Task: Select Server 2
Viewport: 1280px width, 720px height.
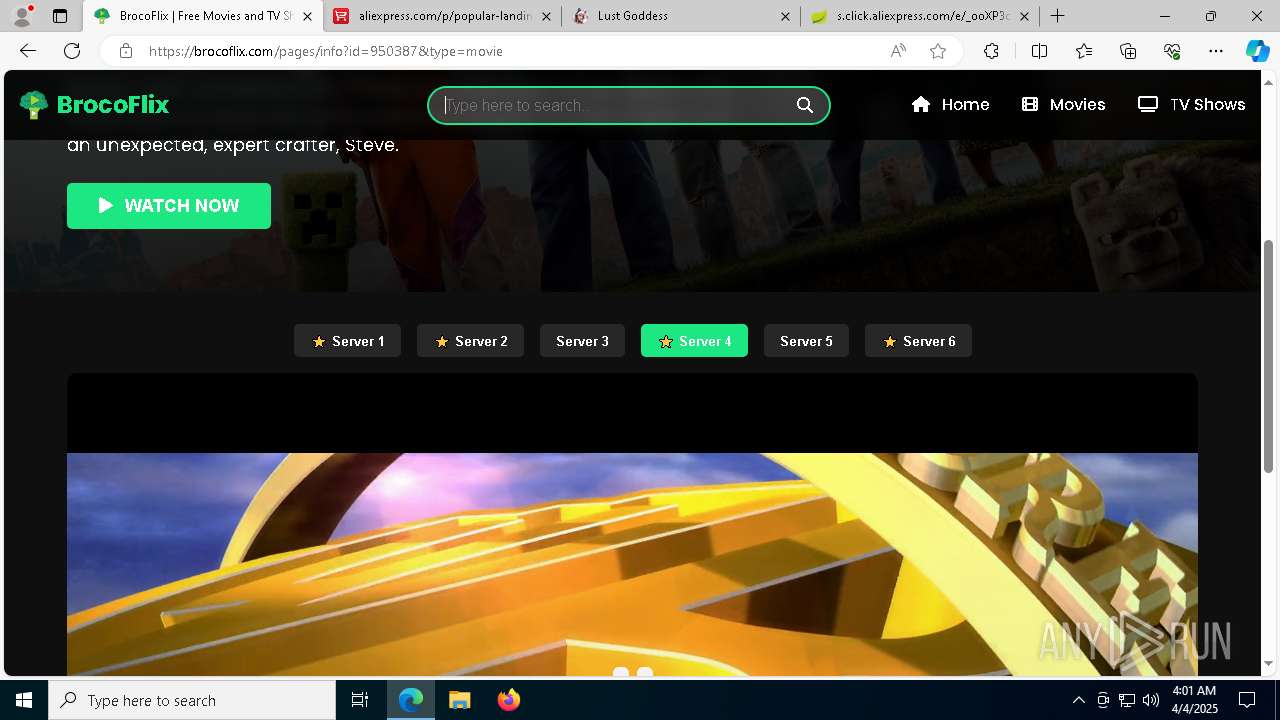Action: [470, 341]
